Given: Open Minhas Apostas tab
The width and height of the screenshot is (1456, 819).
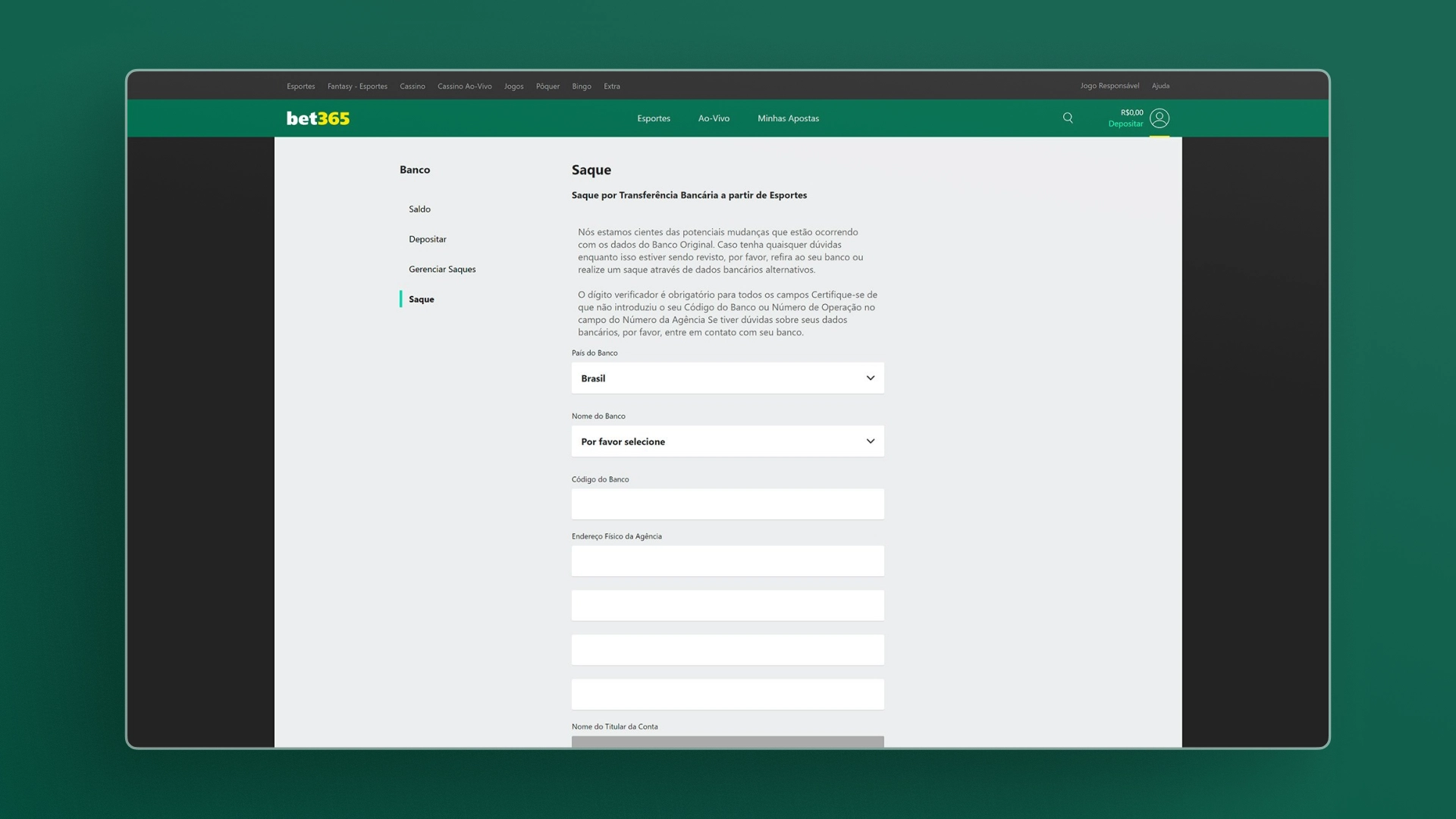Looking at the screenshot, I should coord(788,118).
